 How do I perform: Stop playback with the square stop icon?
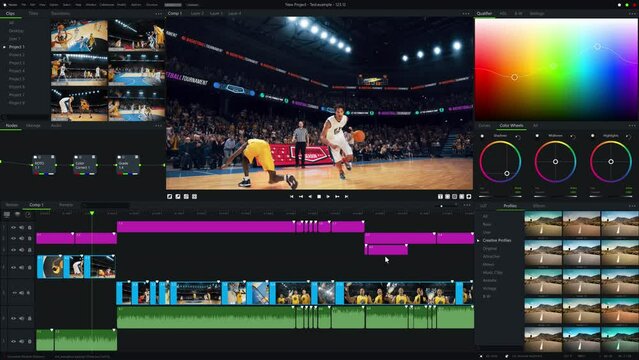pos(319,197)
